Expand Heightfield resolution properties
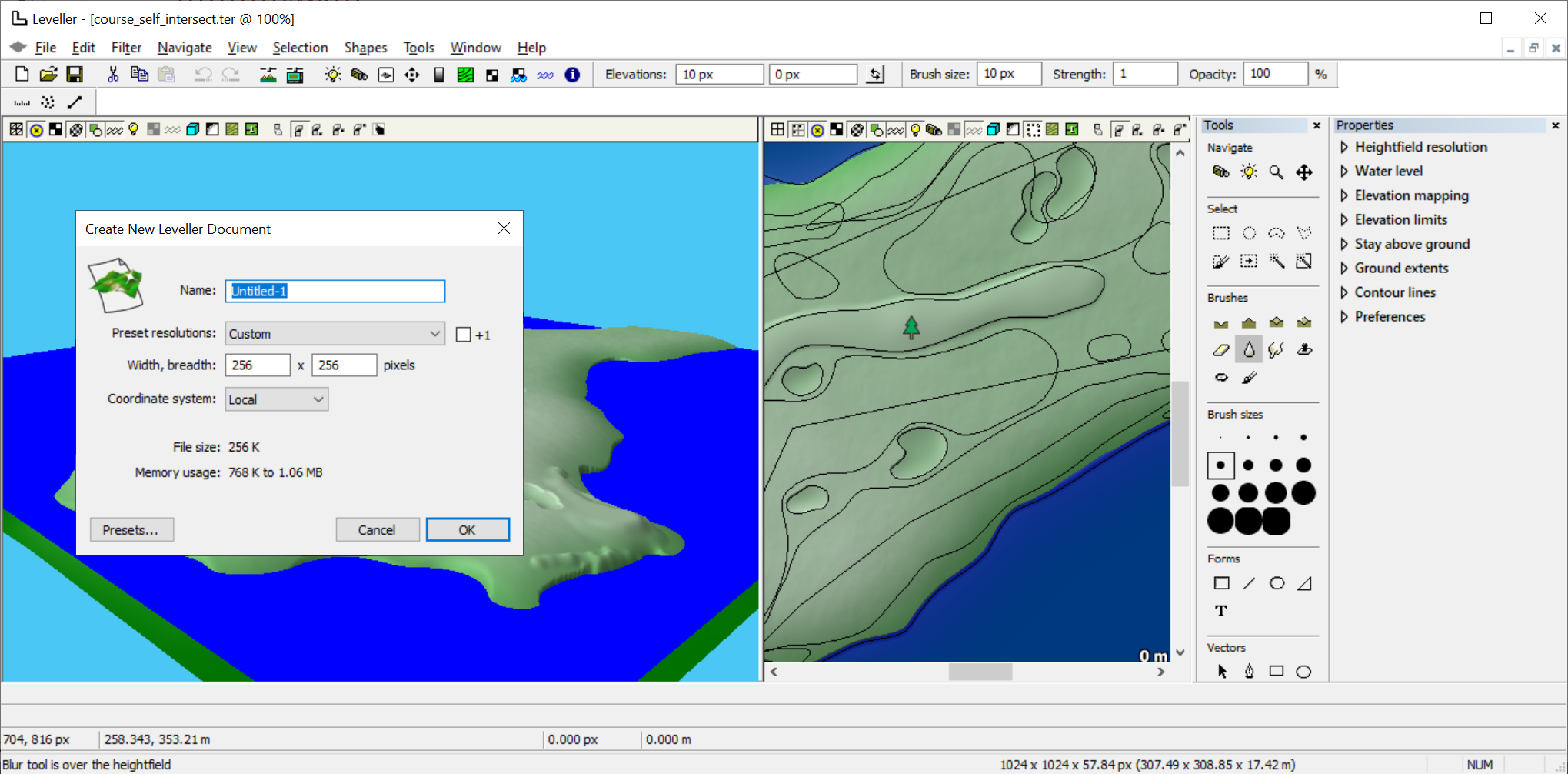Image resolution: width=1568 pixels, height=774 pixels. click(x=1344, y=147)
